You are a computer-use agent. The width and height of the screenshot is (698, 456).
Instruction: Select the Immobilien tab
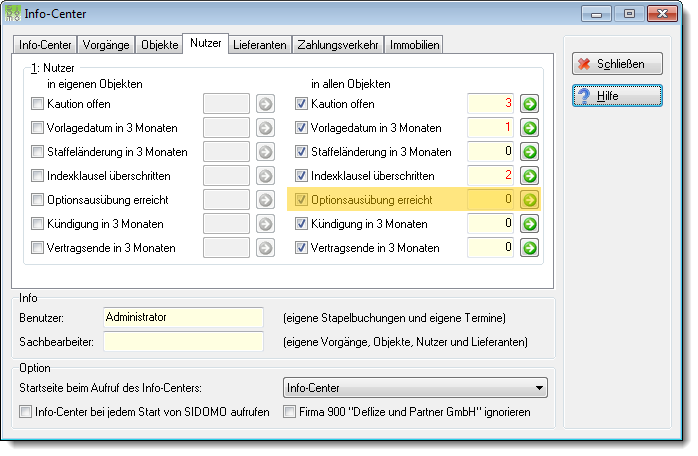(x=414, y=45)
